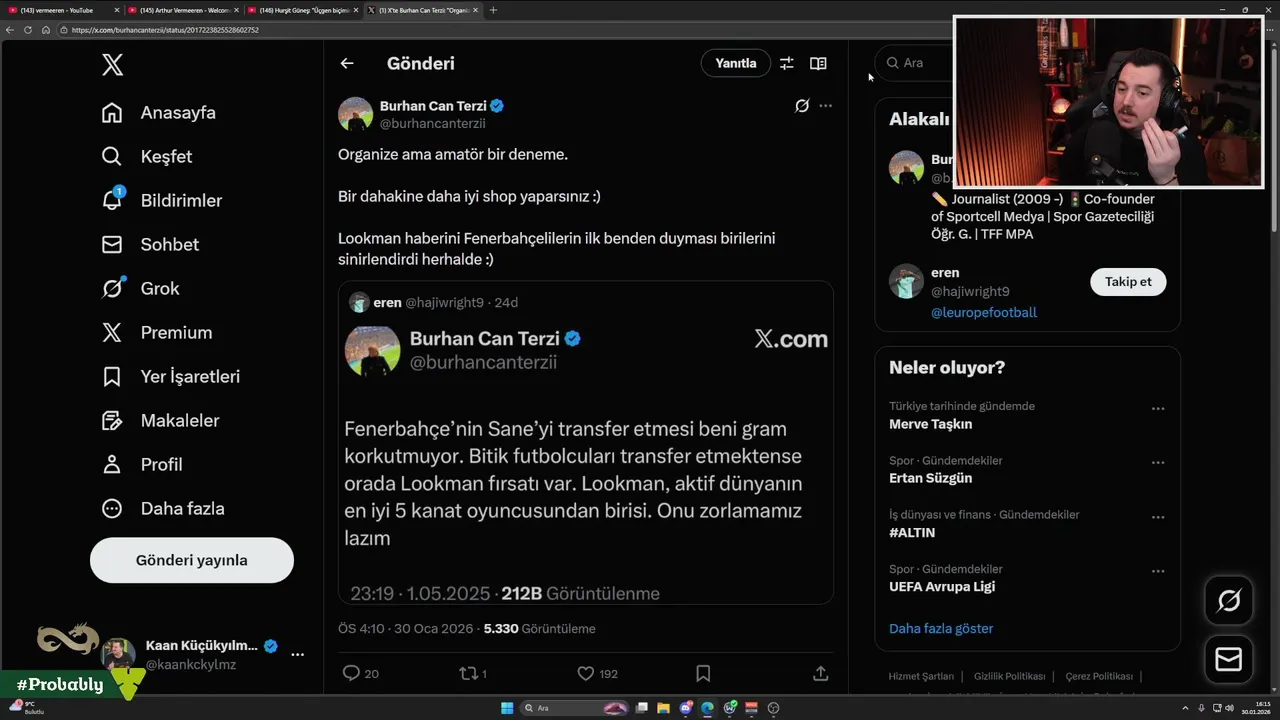Click browser home button
Image resolution: width=1280 pixels, height=720 pixels.
(x=45, y=30)
